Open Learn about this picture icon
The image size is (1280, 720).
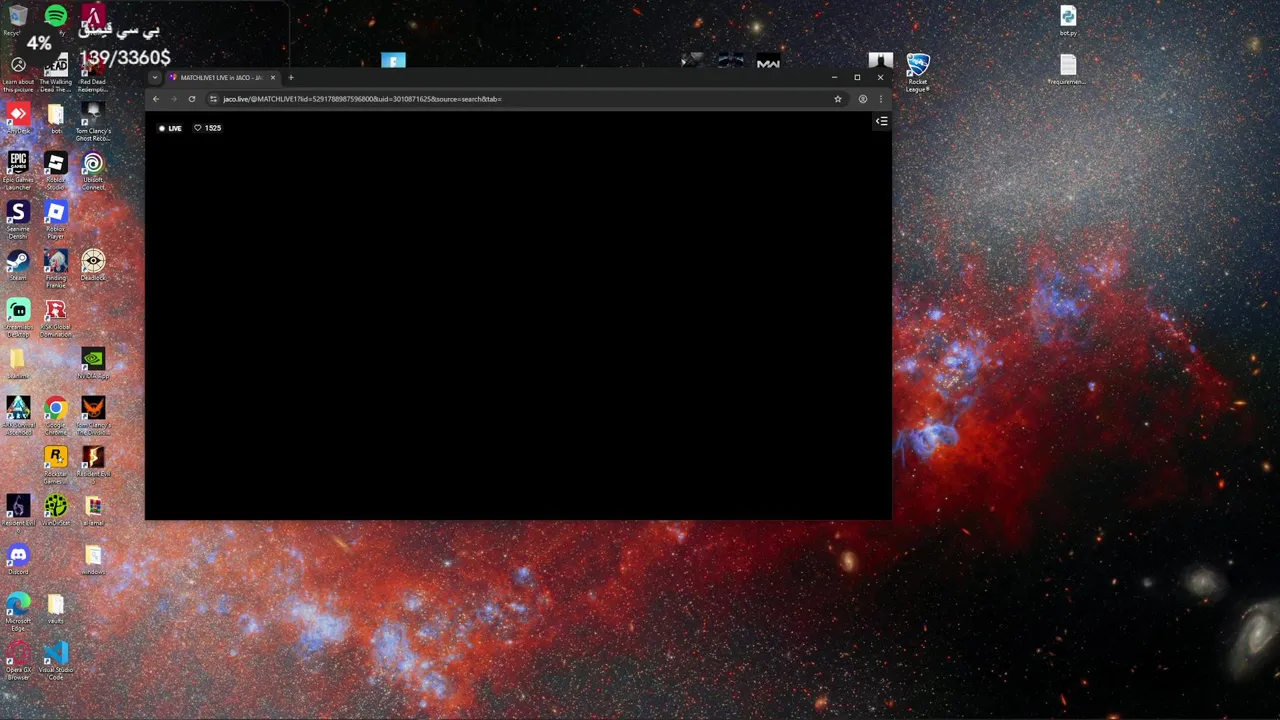[x=18, y=74]
